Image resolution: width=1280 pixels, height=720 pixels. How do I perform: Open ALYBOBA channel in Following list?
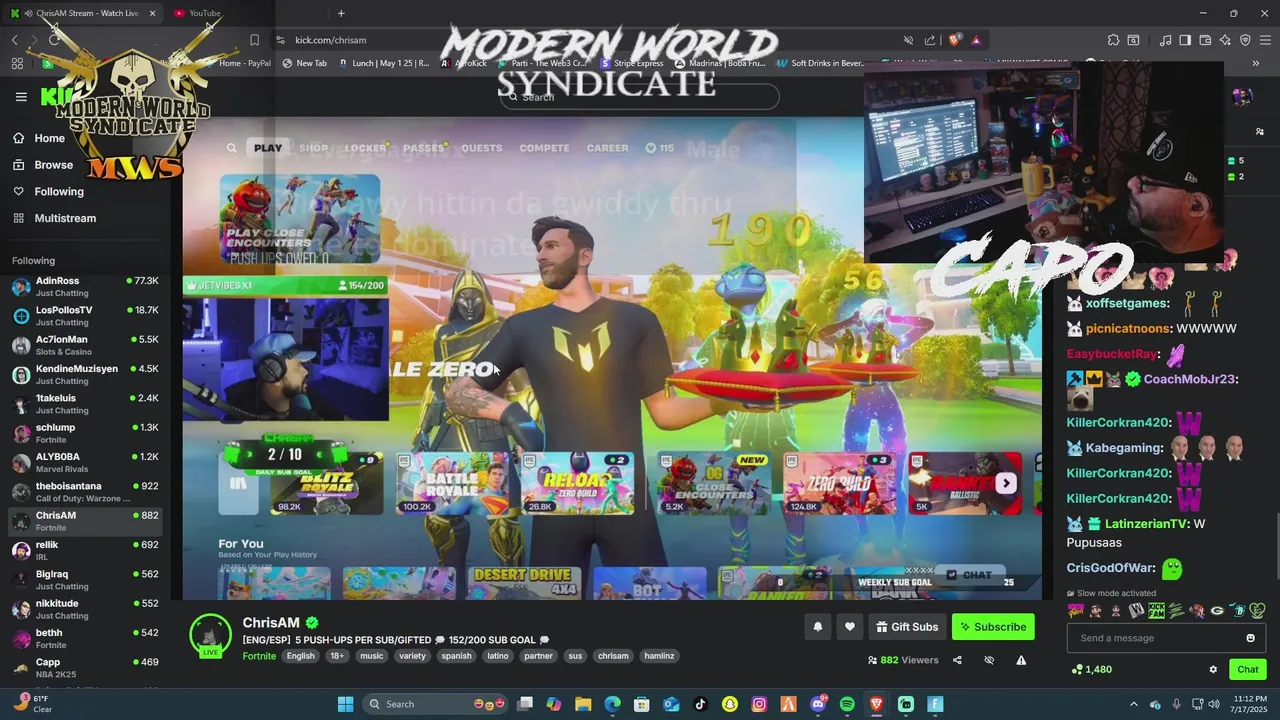[x=85, y=462]
